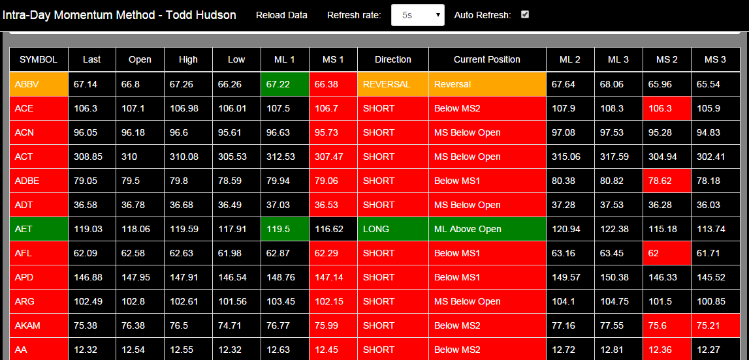Click ACT's MS Below Open cell
Viewport: 749px width, 360px height.
pyautogui.click(x=487, y=157)
